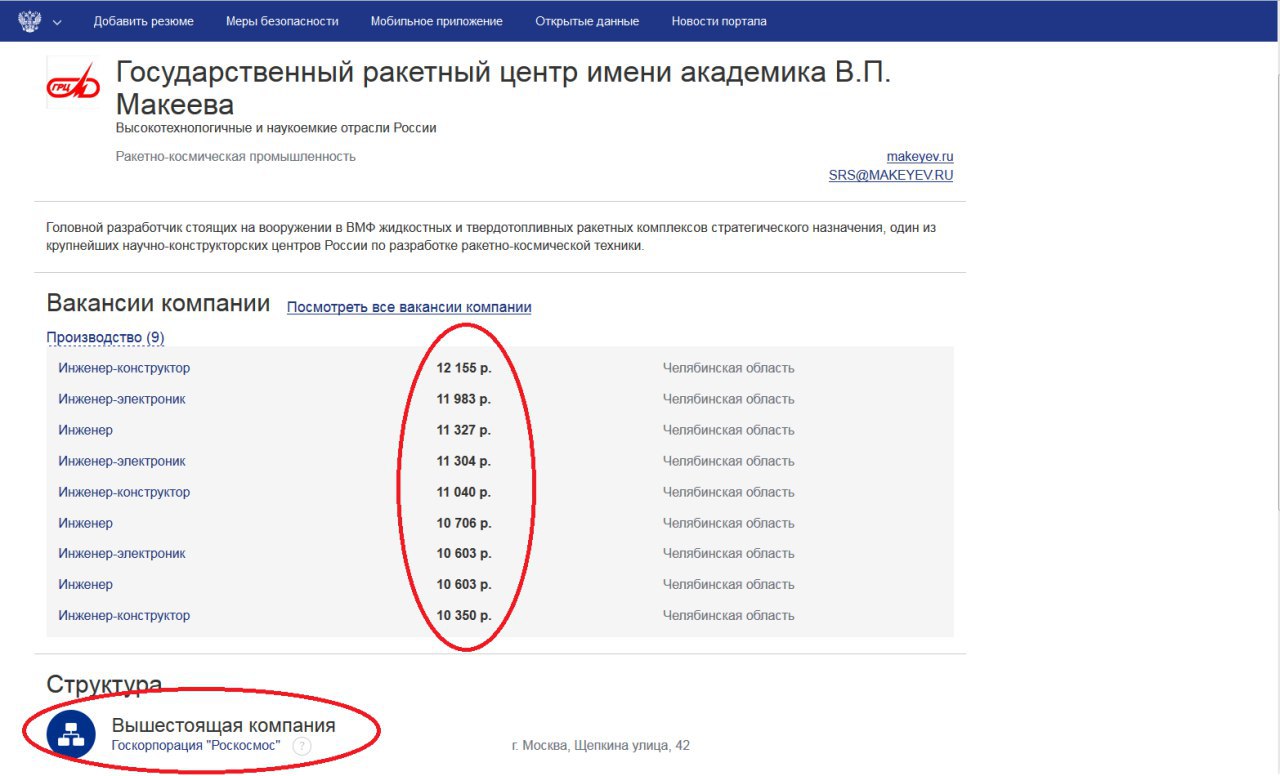The image size is (1280, 776).
Task: Open the Инженер vacancy paying 10 603 р.
Action: (x=86, y=584)
